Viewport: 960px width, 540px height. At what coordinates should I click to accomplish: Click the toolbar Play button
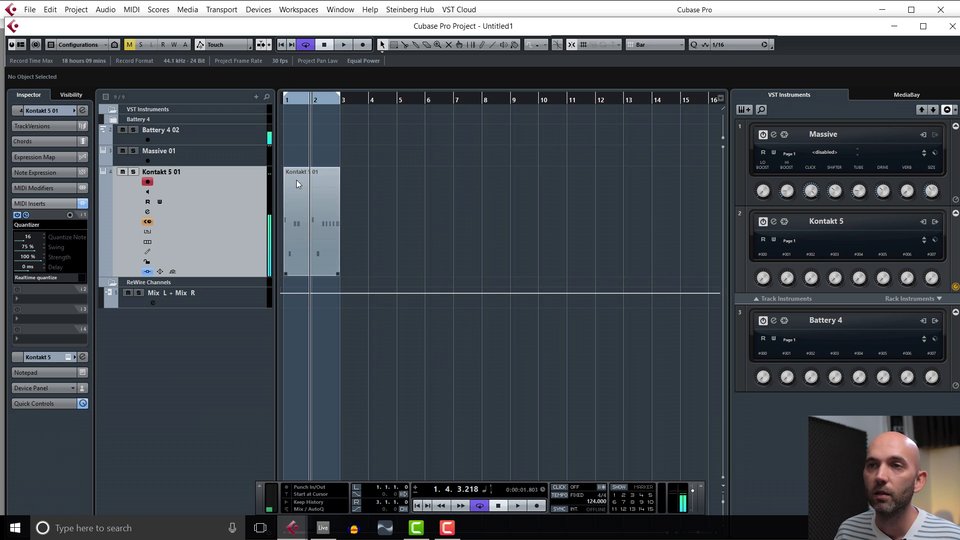point(343,45)
